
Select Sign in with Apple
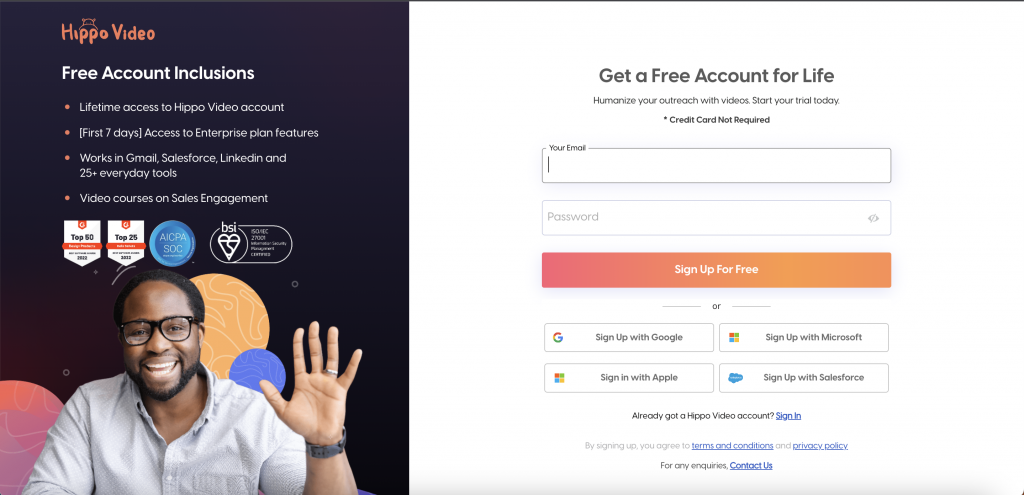629,378
